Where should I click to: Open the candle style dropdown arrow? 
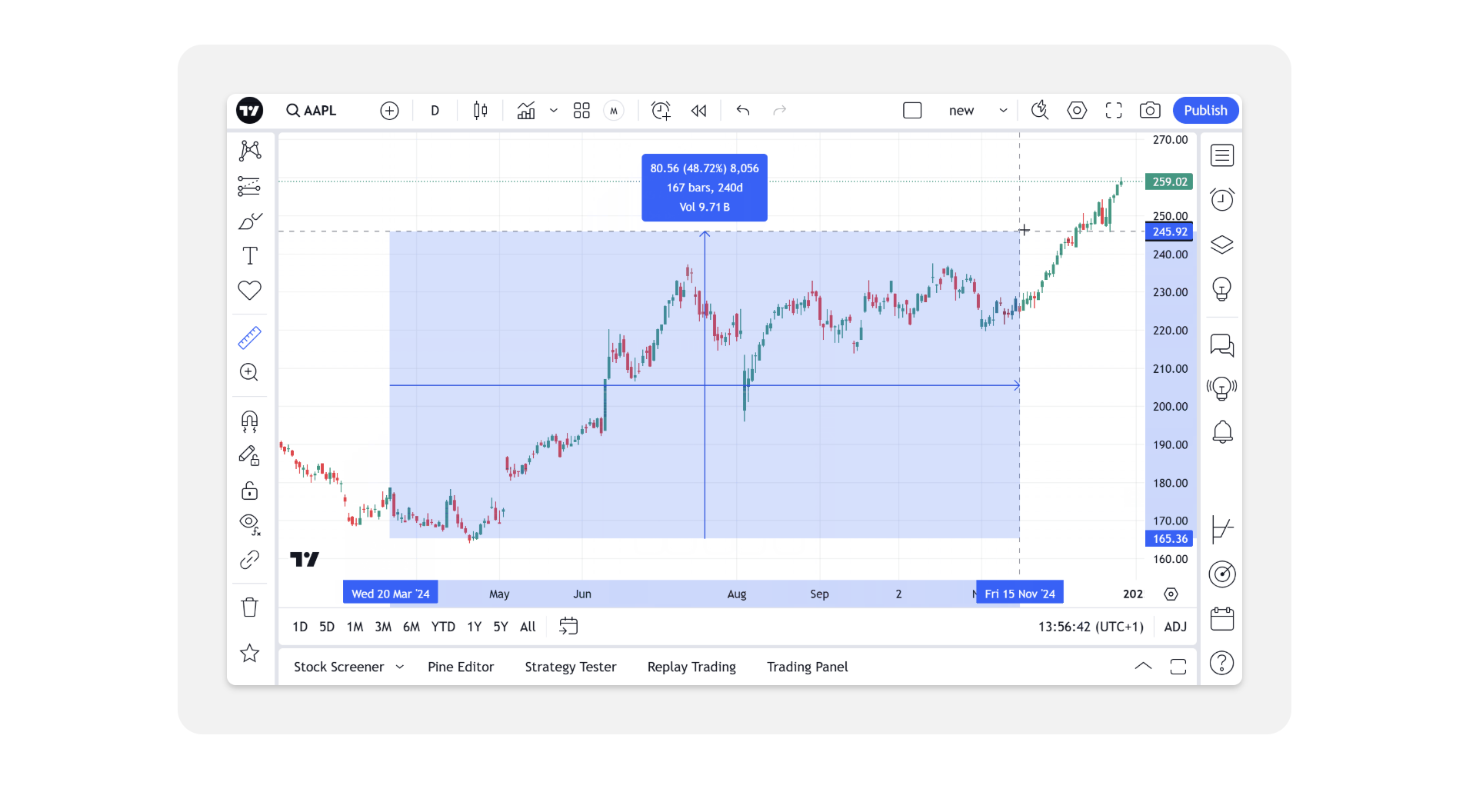click(554, 111)
